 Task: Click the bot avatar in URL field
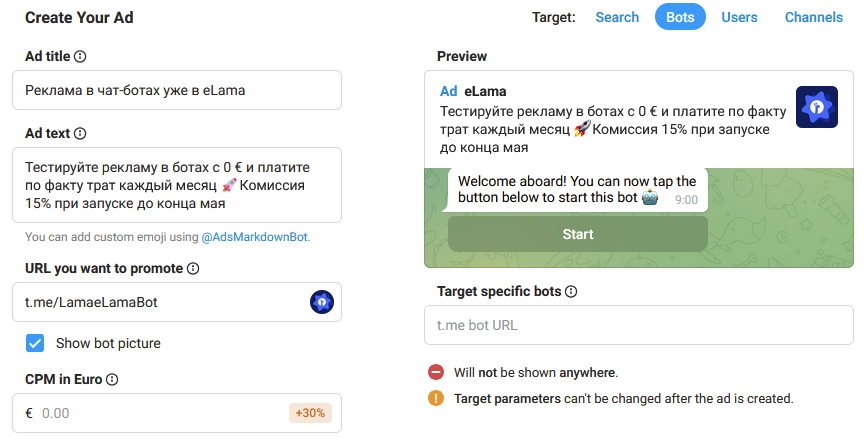[322, 302]
